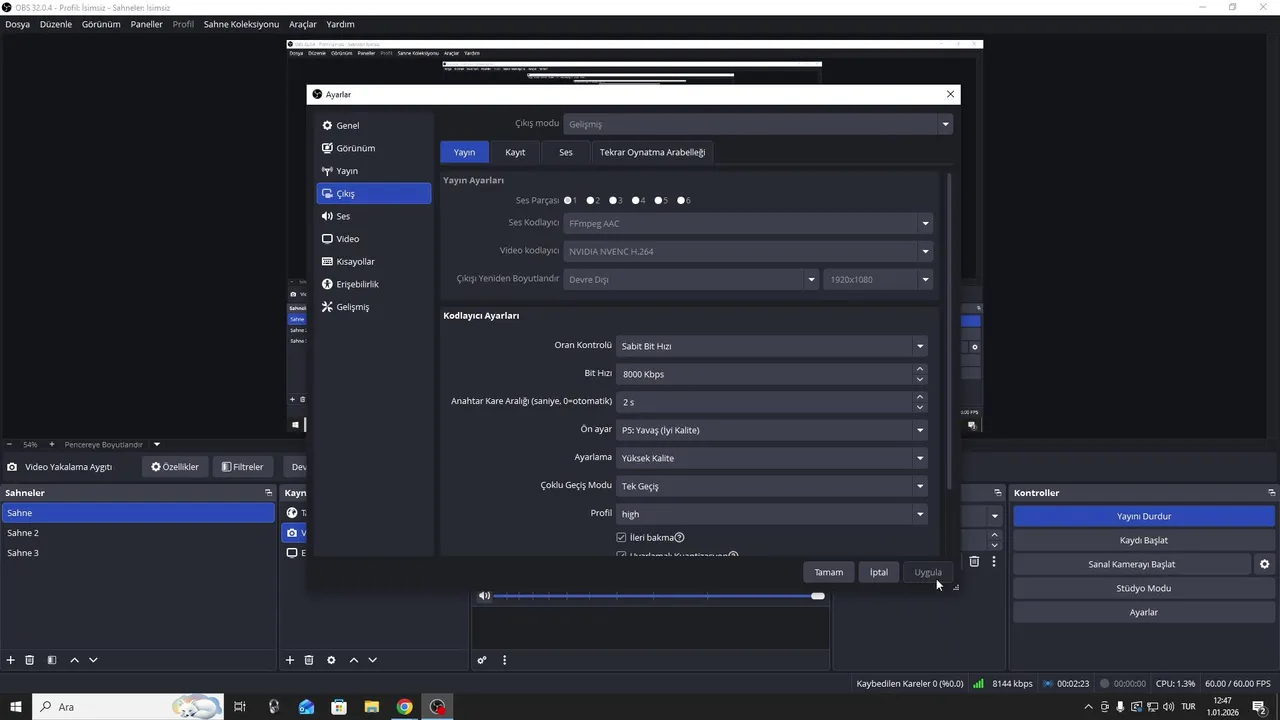The height and width of the screenshot is (720, 1280).
Task: Move scene up in Sahneler toolbar
Action: pos(74,660)
